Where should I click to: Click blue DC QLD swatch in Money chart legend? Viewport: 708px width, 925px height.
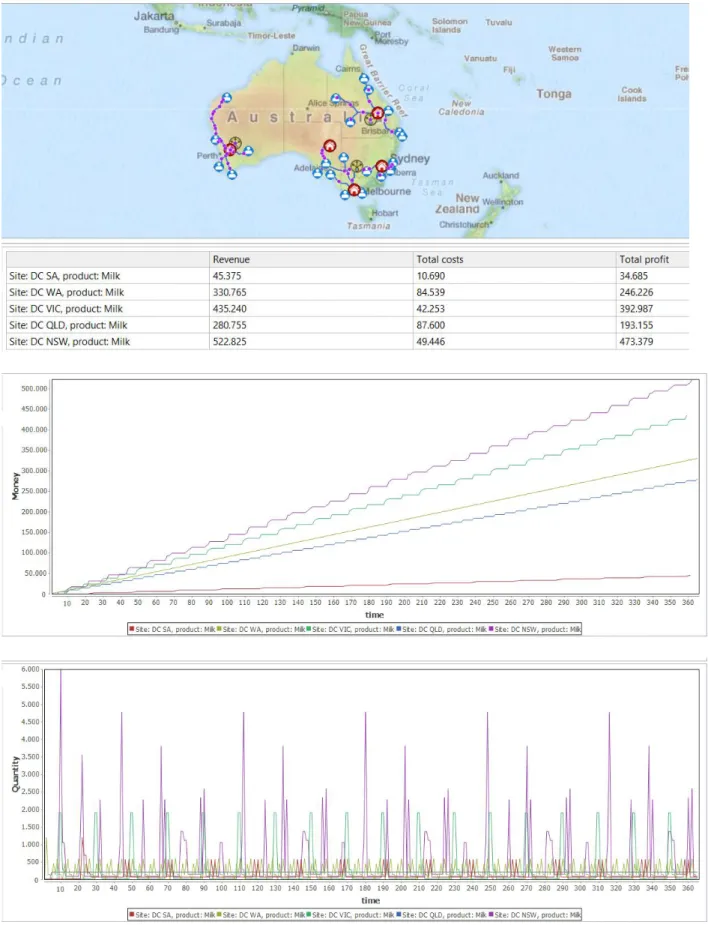tap(399, 629)
